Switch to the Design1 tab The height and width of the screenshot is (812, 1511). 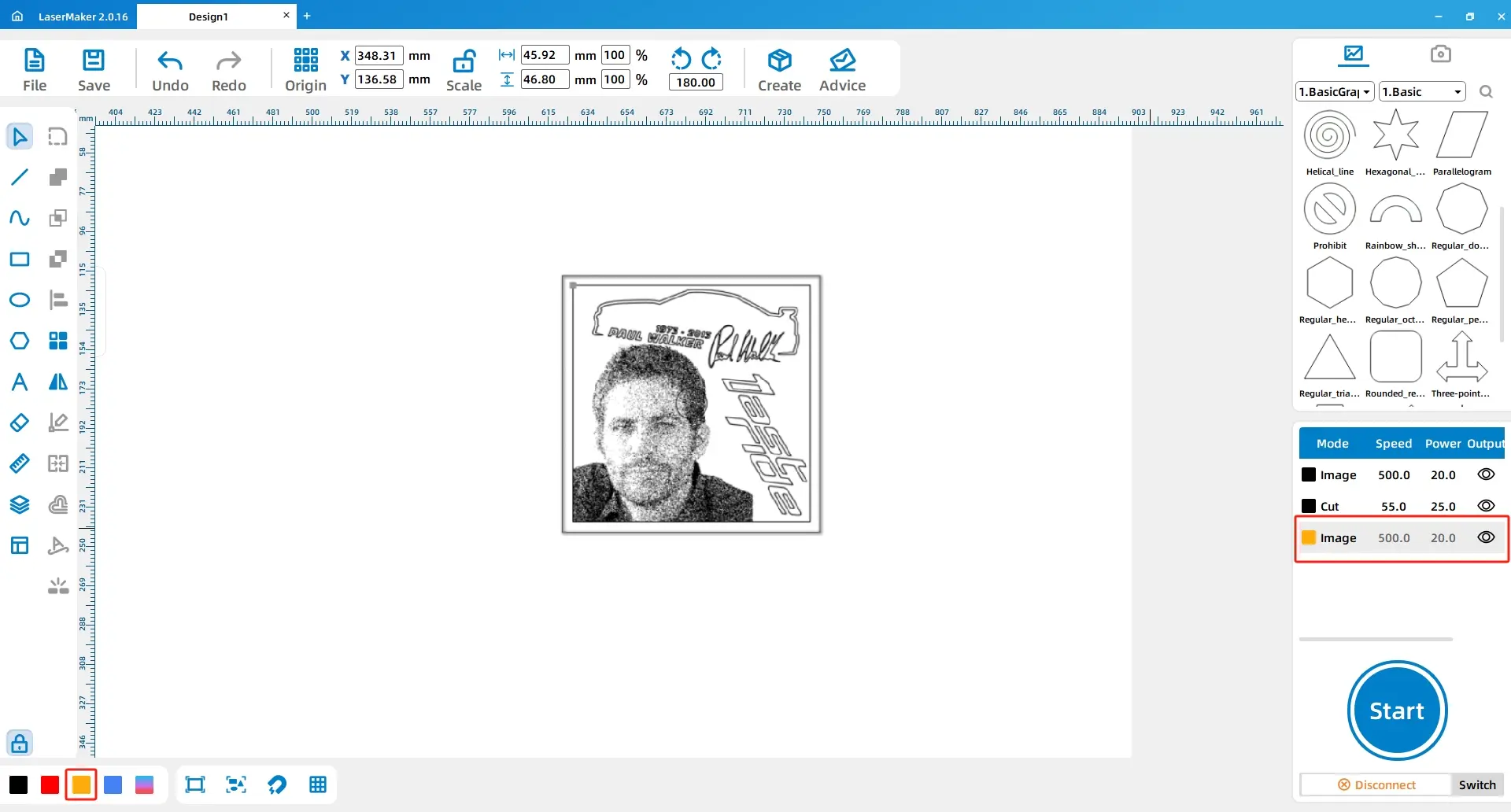(x=208, y=17)
